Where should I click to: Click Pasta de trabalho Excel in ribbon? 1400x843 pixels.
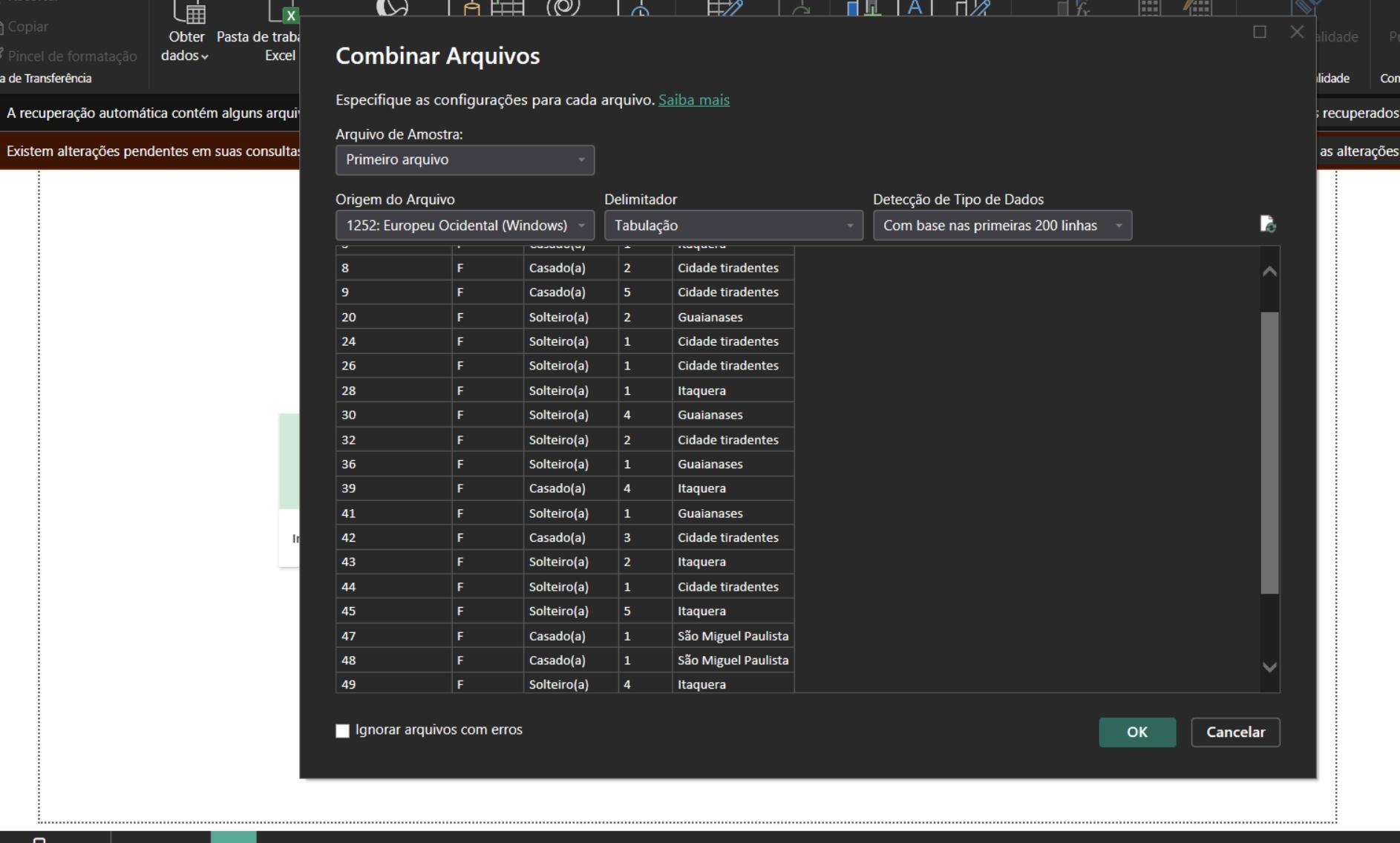[258, 33]
